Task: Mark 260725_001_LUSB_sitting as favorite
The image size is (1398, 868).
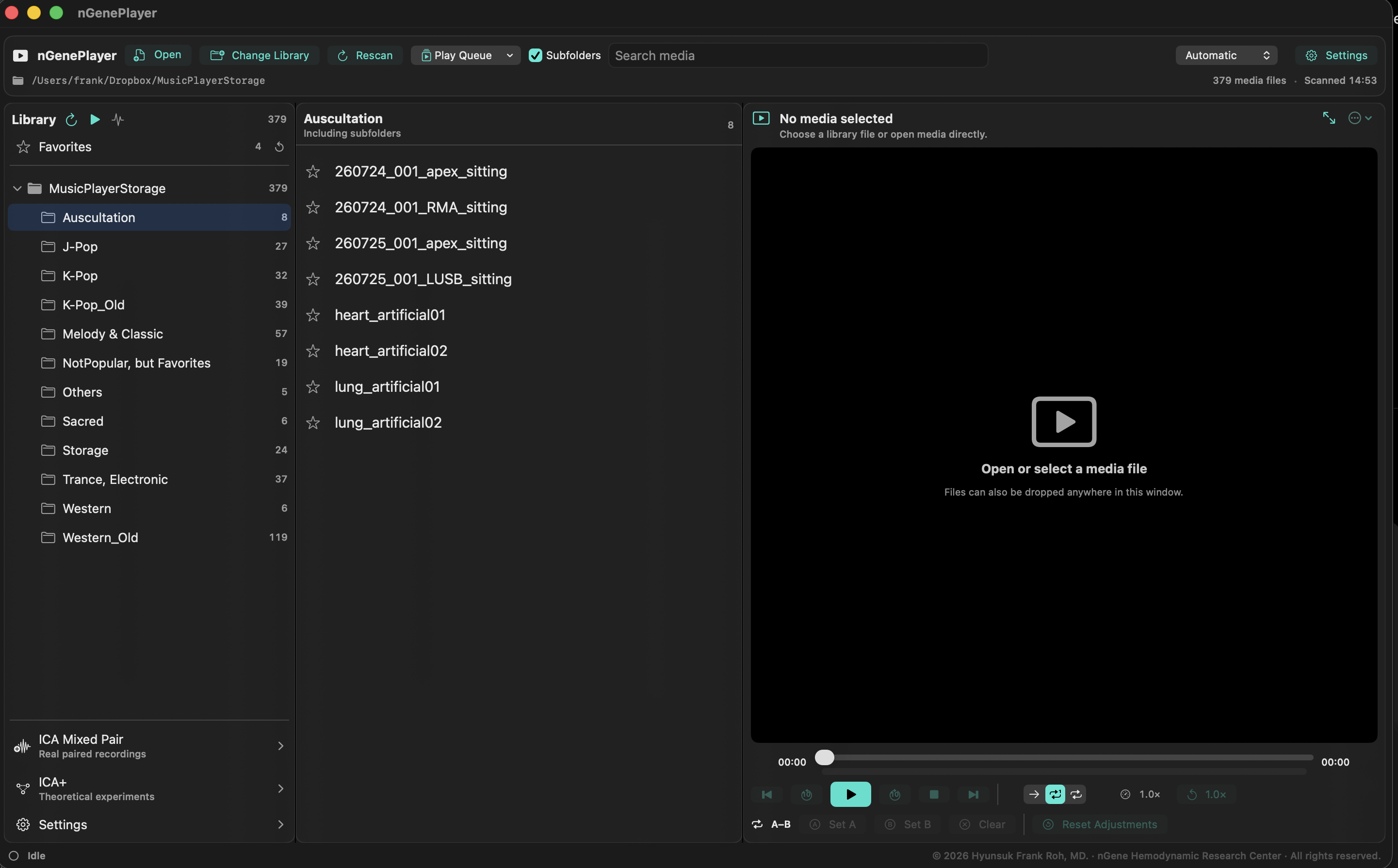Action: (313, 279)
